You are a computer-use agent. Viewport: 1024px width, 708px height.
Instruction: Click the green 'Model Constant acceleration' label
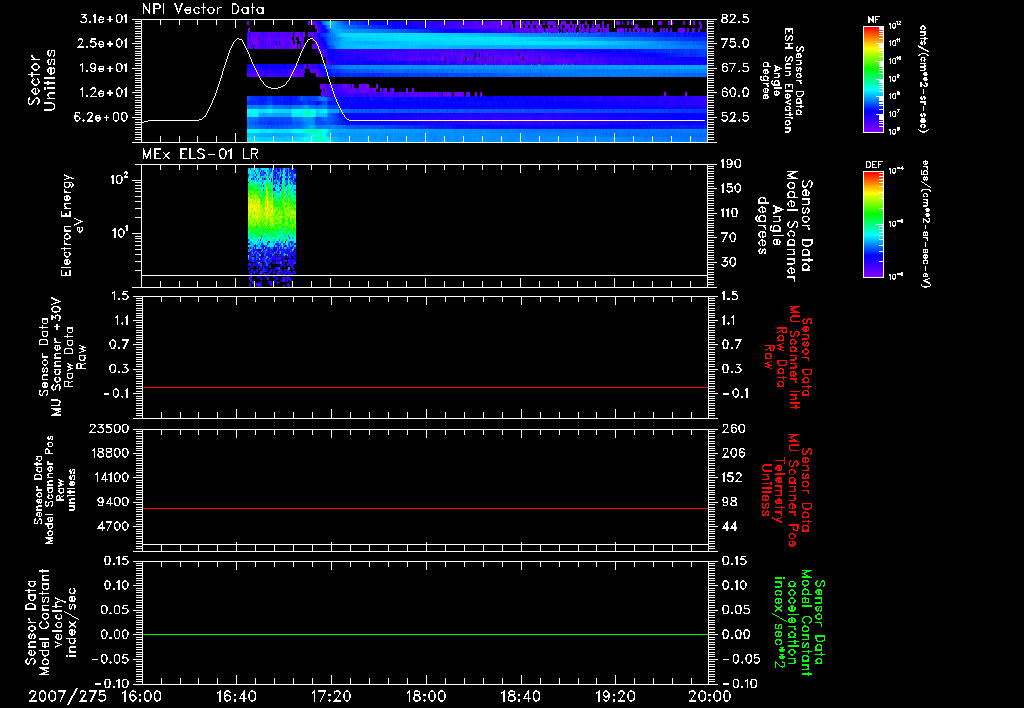click(799, 624)
